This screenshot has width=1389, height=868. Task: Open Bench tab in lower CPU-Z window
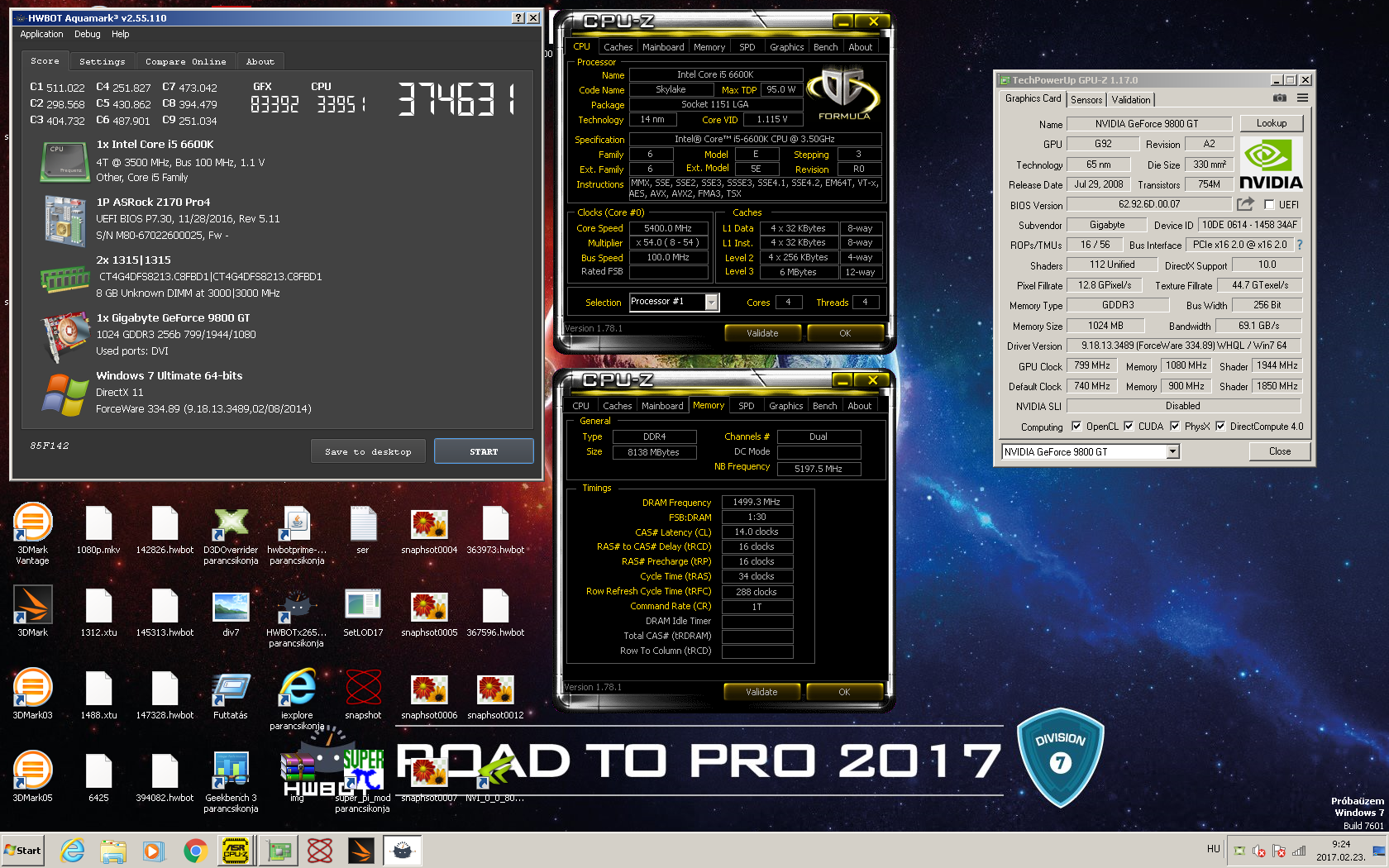pos(824,406)
